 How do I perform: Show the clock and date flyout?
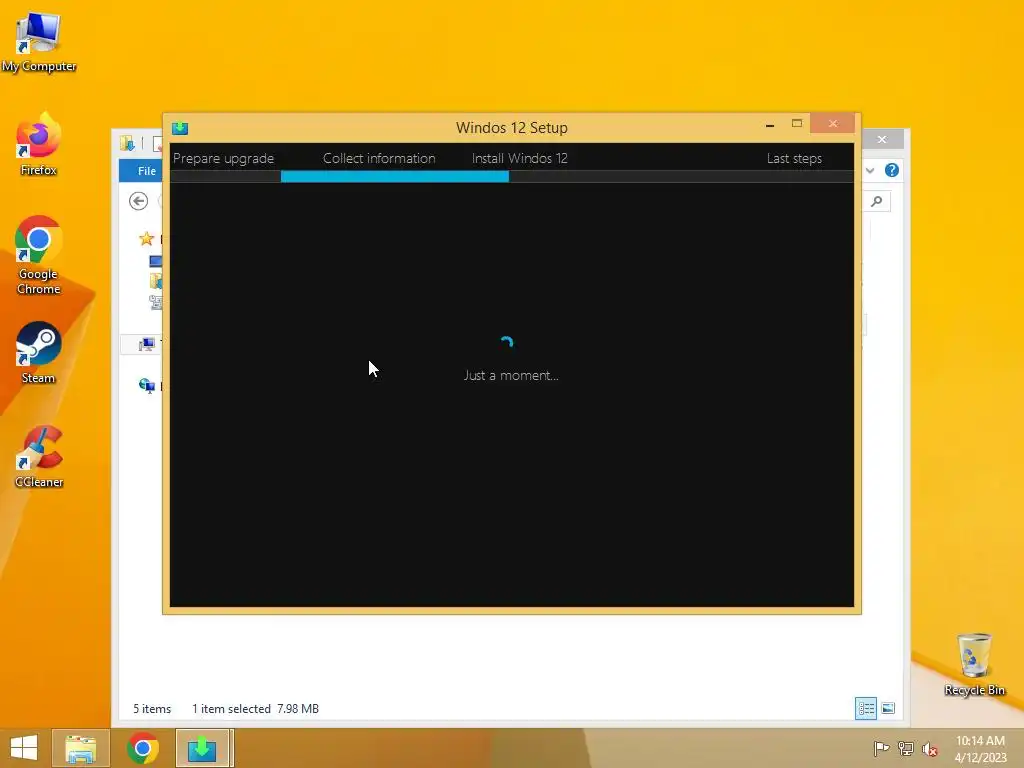click(x=980, y=749)
